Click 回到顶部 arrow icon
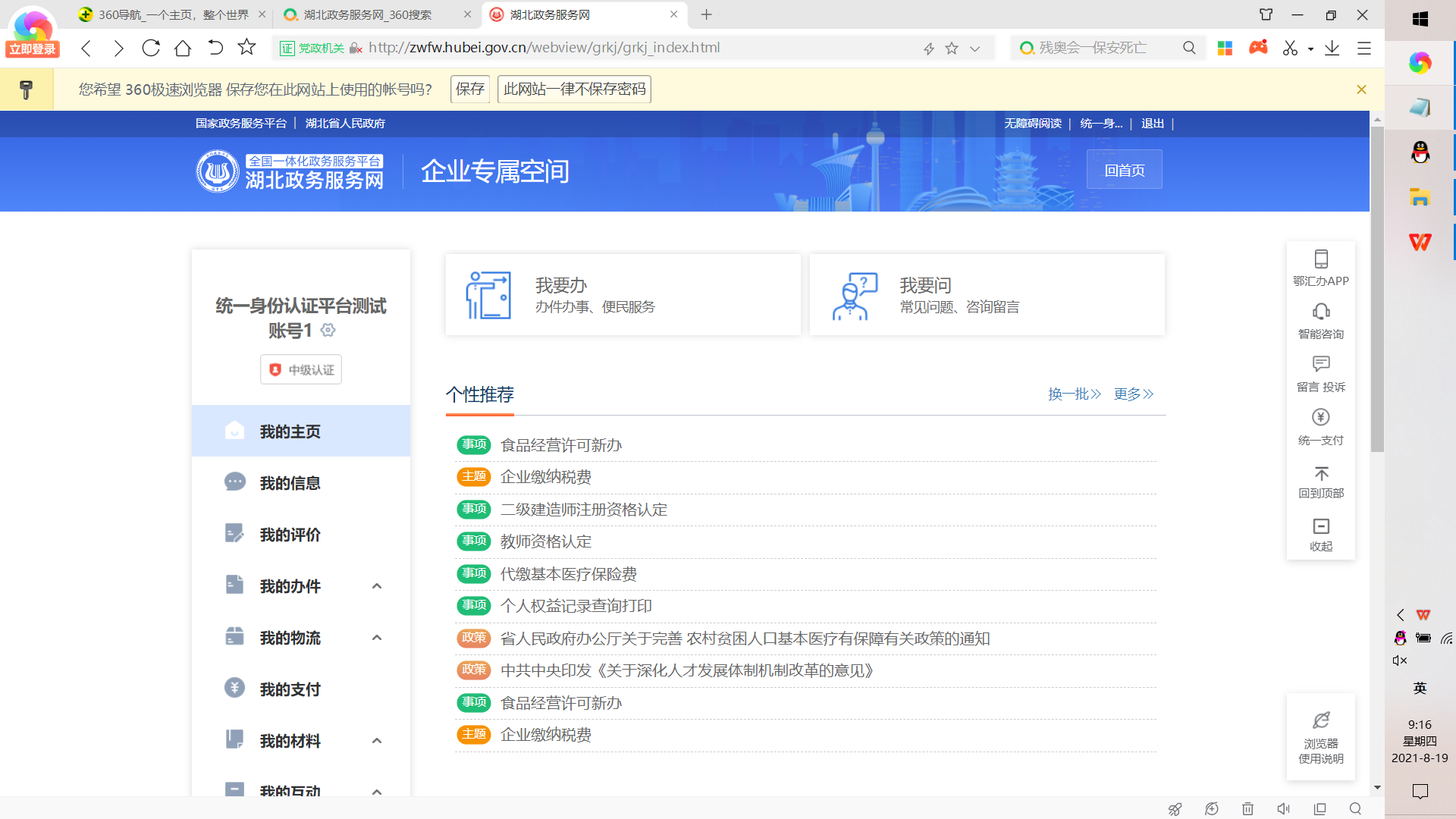Viewport: 1456px width, 819px height. click(1320, 474)
